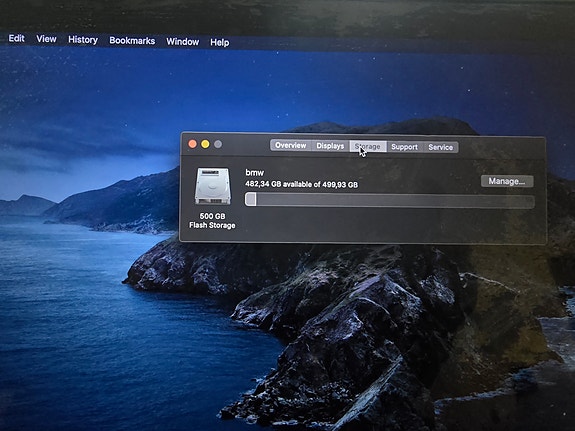Open the Window menu

[x=183, y=41]
